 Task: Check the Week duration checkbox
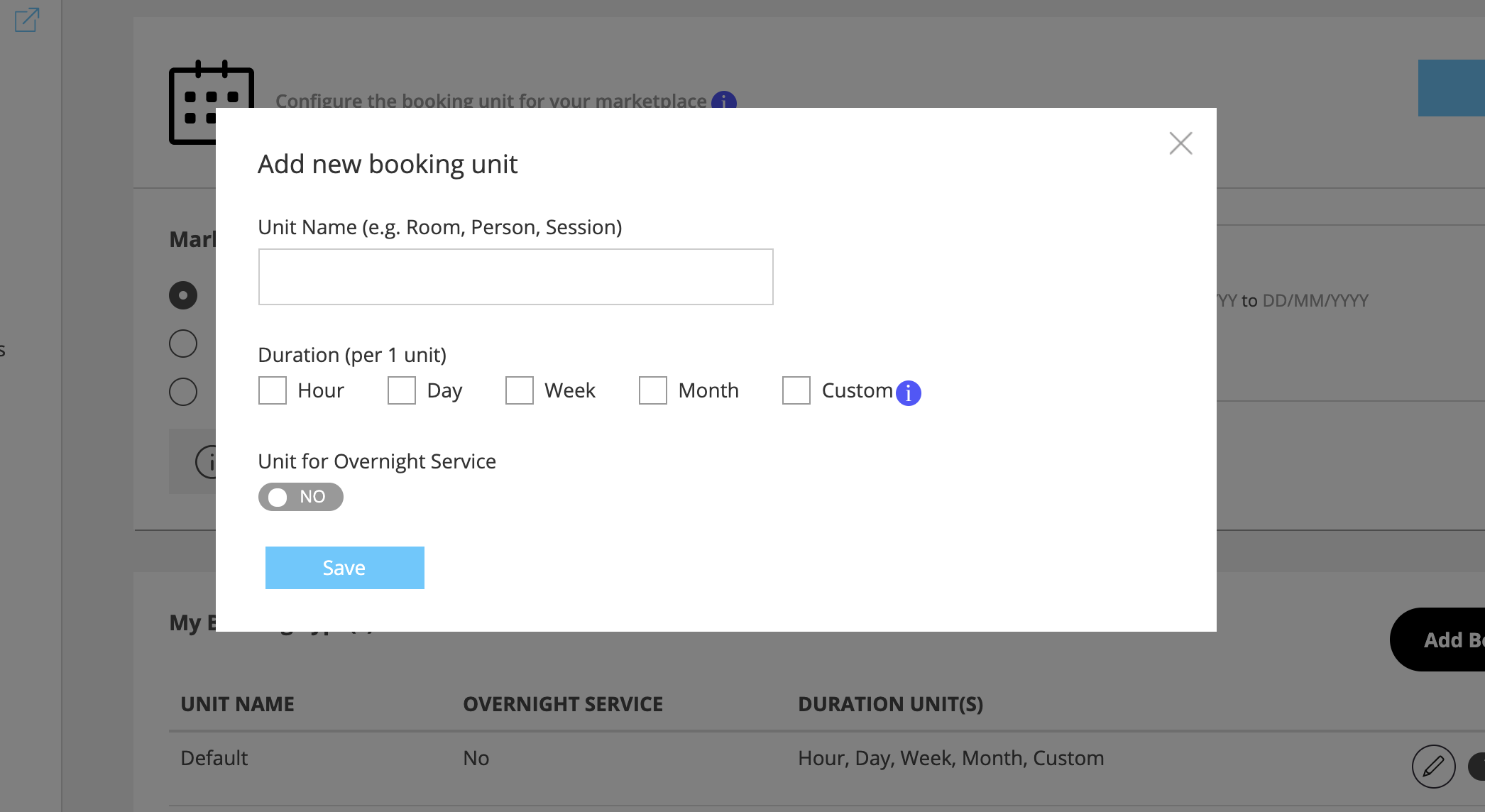click(520, 390)
